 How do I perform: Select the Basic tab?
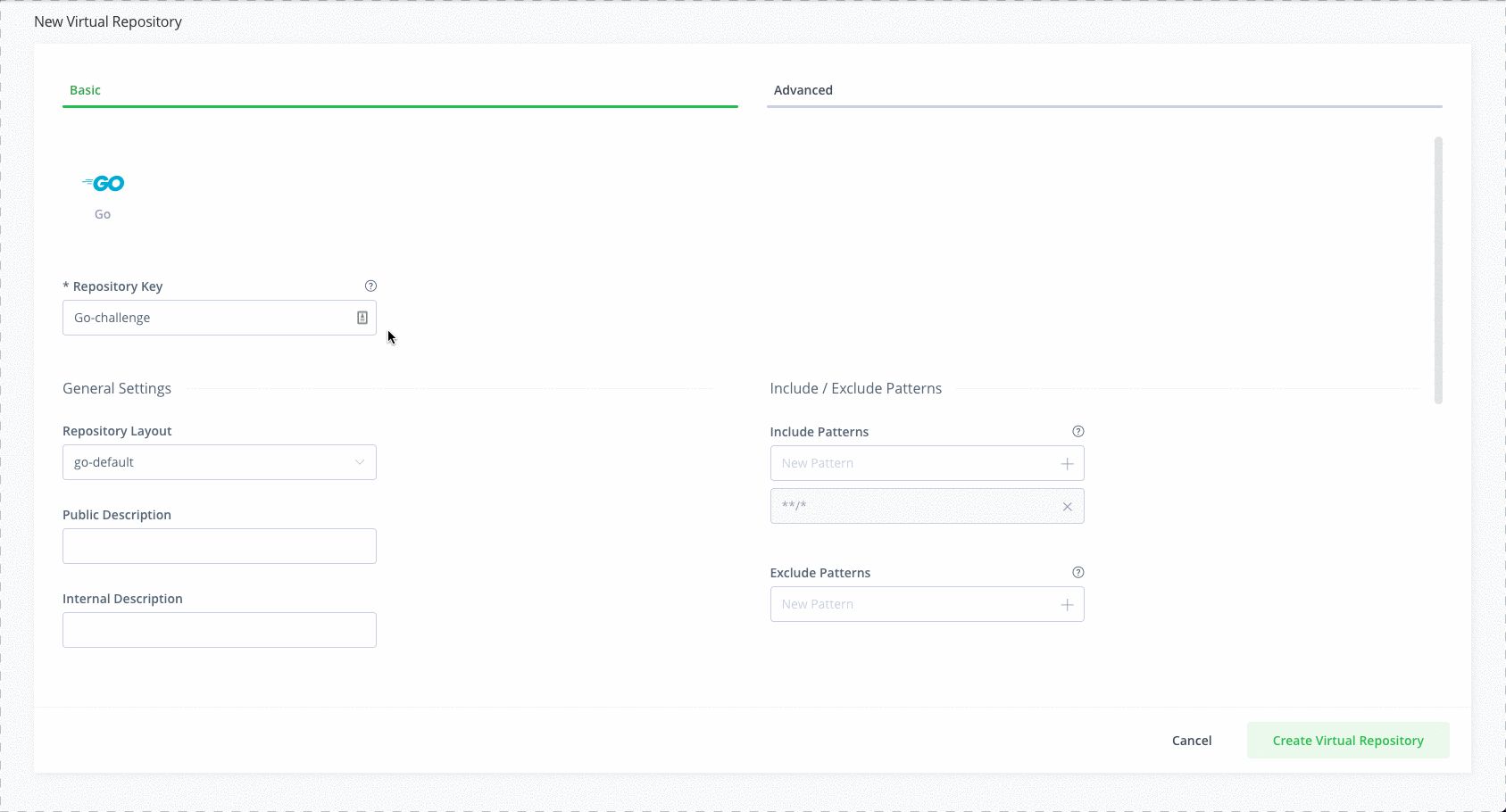(85, 89)
